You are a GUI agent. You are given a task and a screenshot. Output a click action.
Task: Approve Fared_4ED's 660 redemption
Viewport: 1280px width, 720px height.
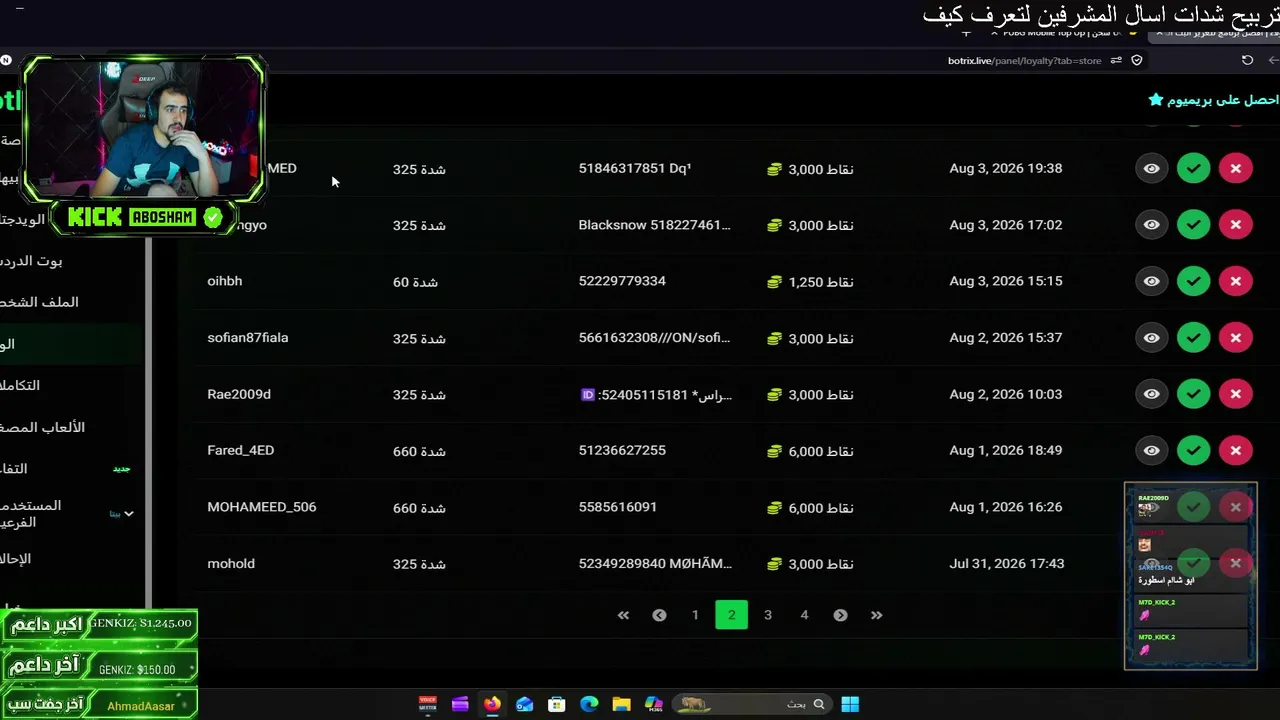[1193, 451]
